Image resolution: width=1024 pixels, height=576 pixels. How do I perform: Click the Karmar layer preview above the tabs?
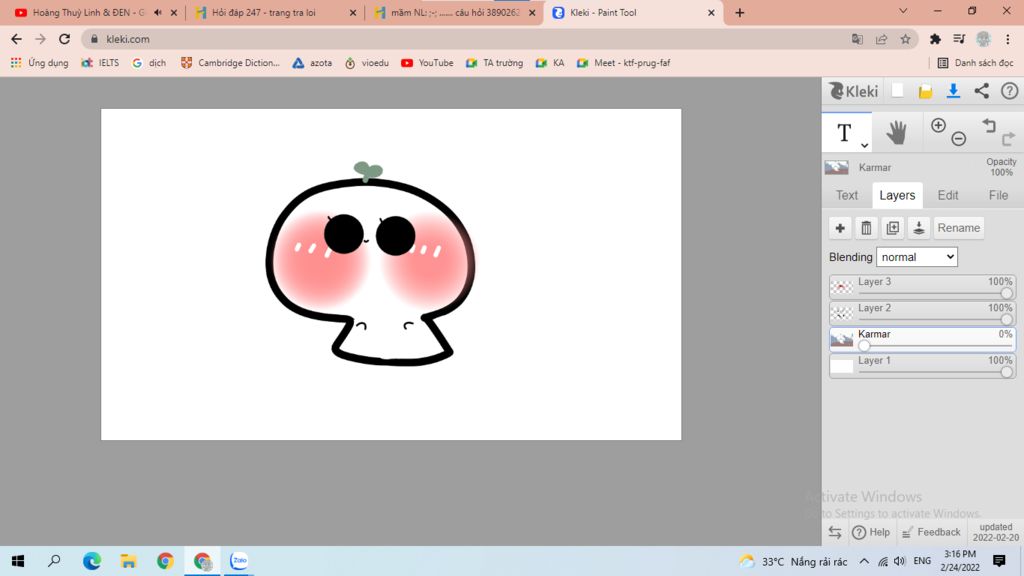[837, 167]
